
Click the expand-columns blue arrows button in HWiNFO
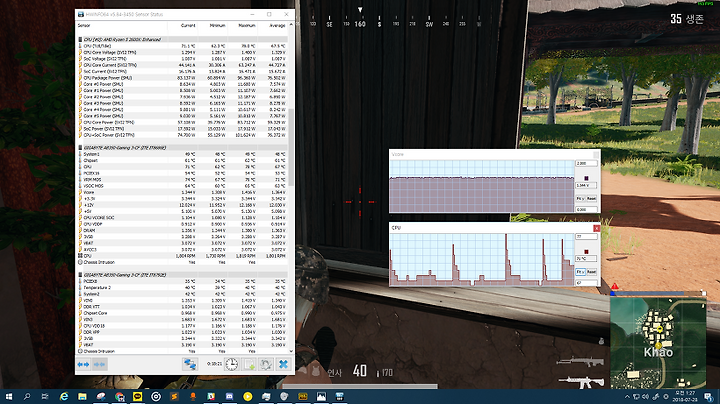point(83,365)
